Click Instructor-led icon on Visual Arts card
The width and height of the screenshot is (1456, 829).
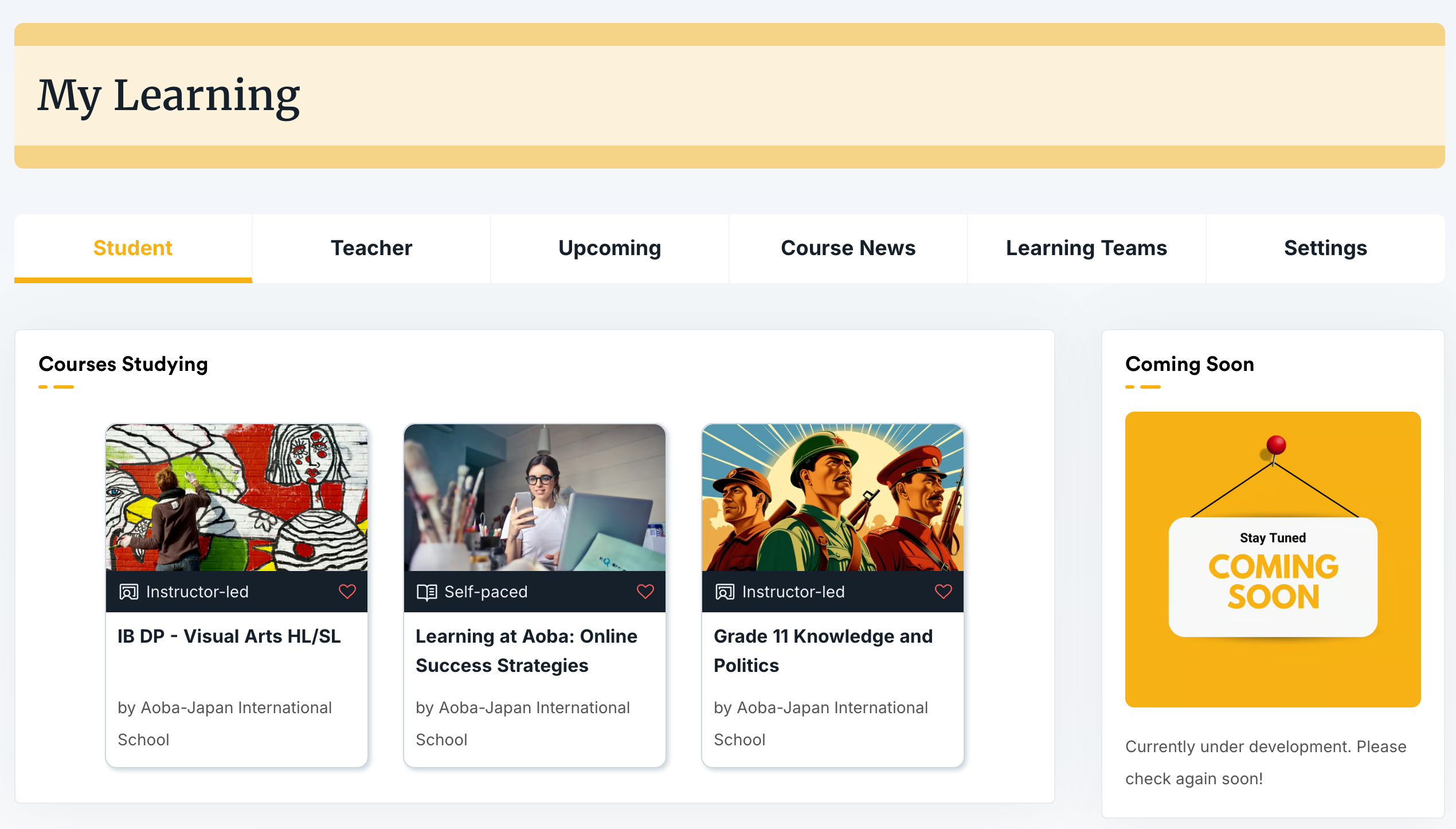(128, 592)
